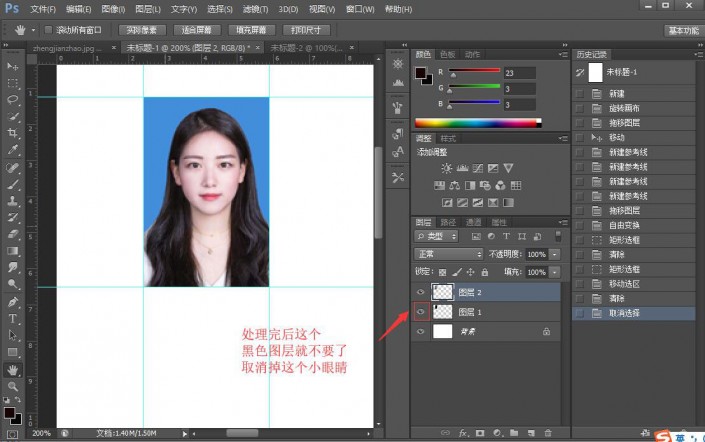Image resolution: width=705 pixels, height=442 pixels.
Task: Hide 图层 1 using its eye icon
Action: coord(421,312)
